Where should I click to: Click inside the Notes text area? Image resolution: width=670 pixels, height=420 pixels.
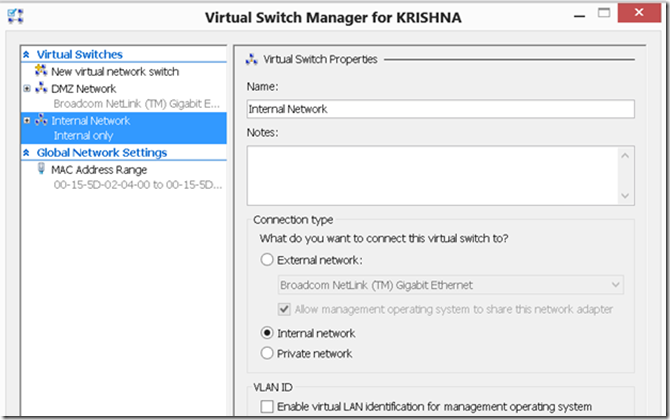click(432, 176)
